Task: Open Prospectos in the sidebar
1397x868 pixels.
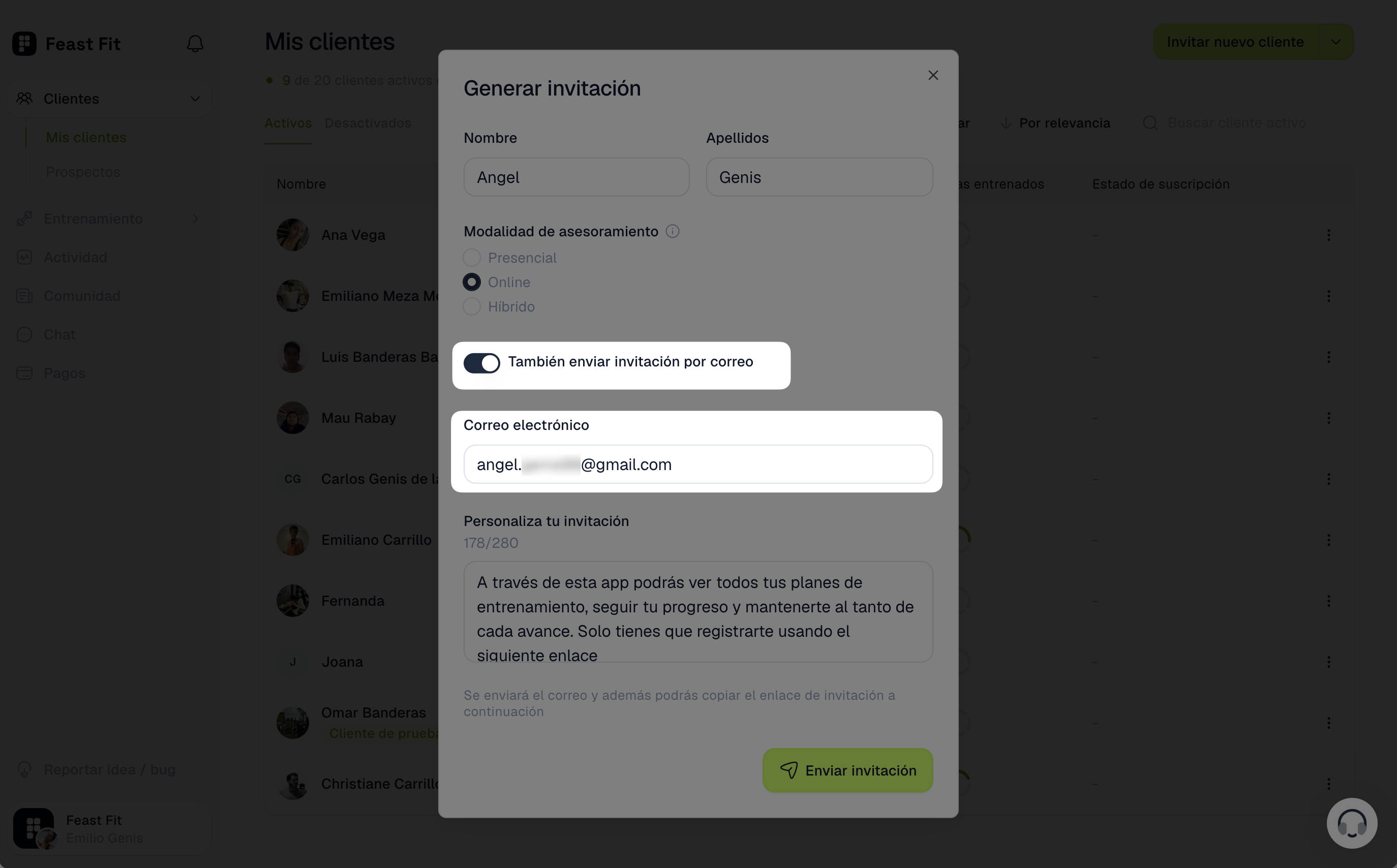Action: click(83, 172)
